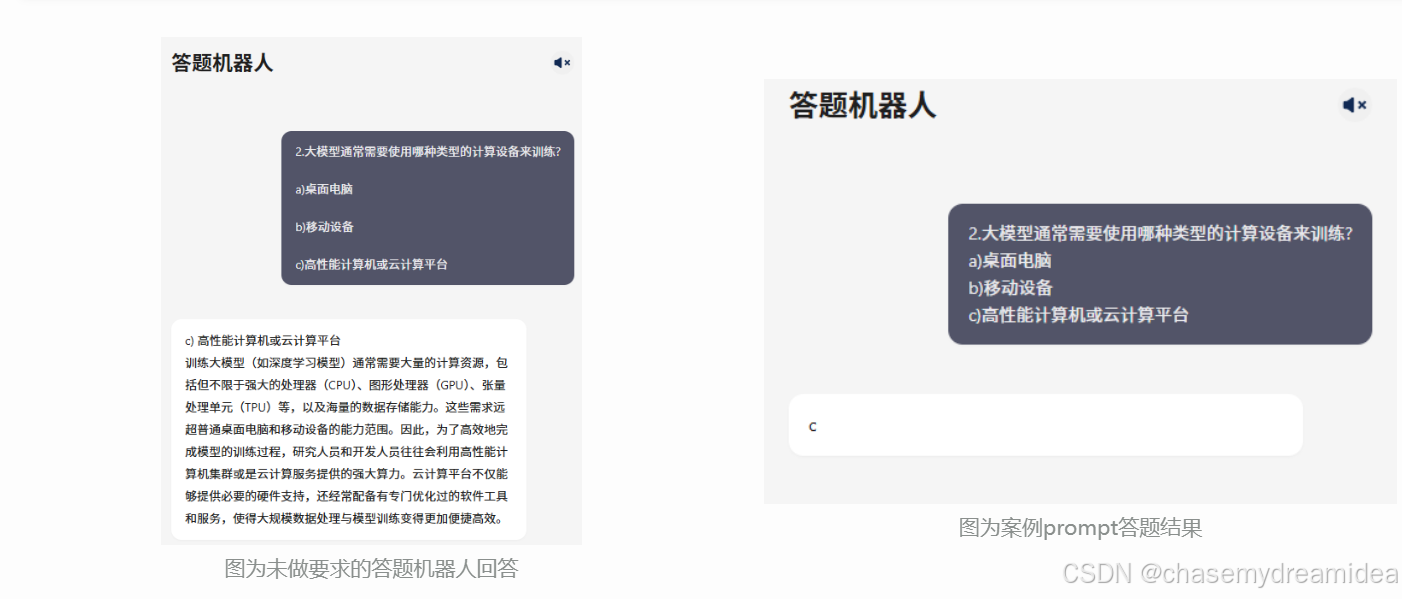Click option 'a)桌面电脑' in right panel
This screenshot has width=1402, height=599.
[1010, 261]
